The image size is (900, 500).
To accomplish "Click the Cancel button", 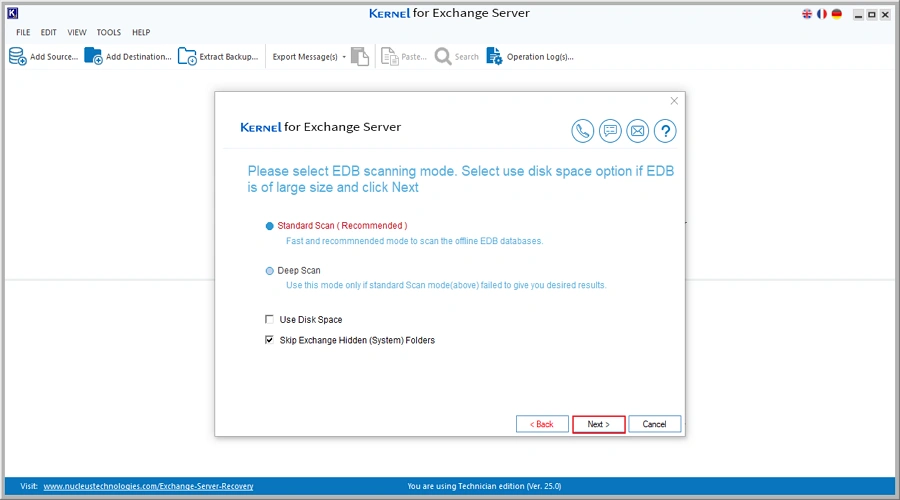I will click(x=654, y=424).
